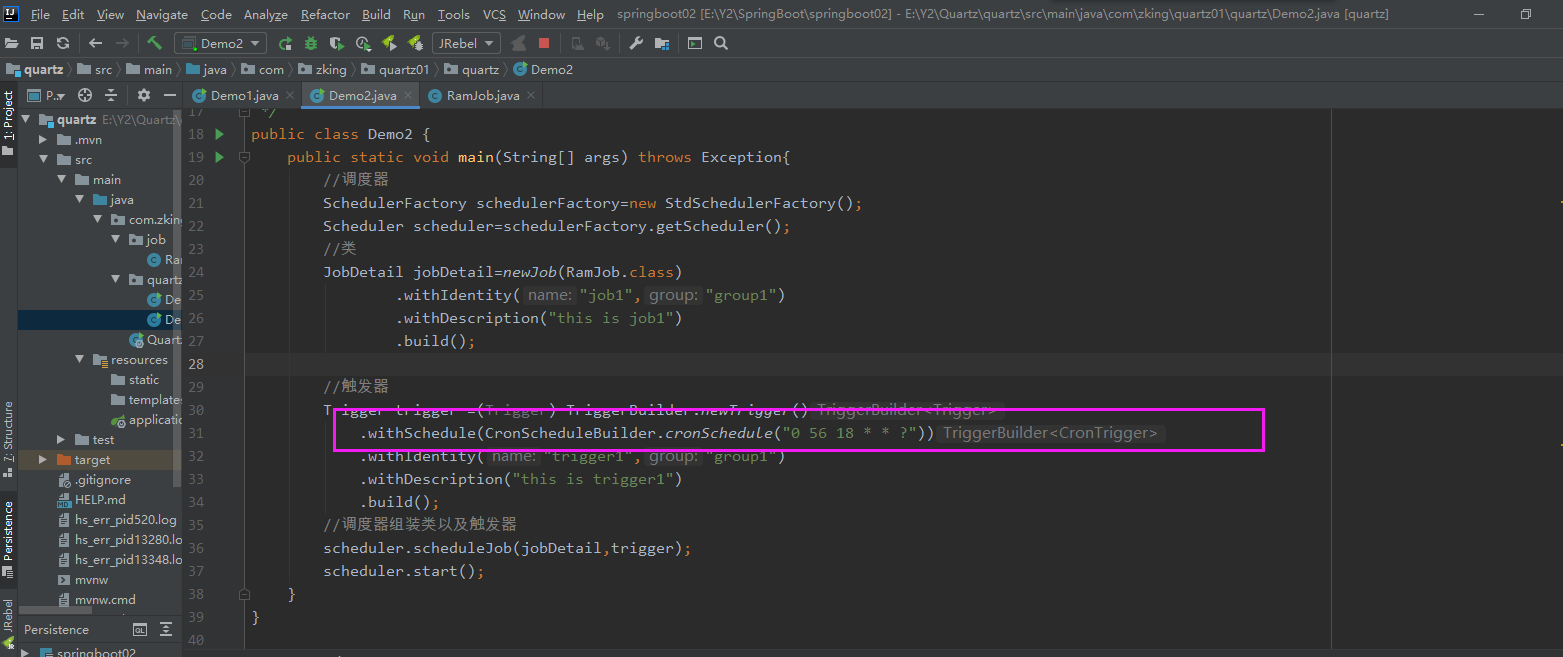Collapse the job package arrow

[115, 240]
